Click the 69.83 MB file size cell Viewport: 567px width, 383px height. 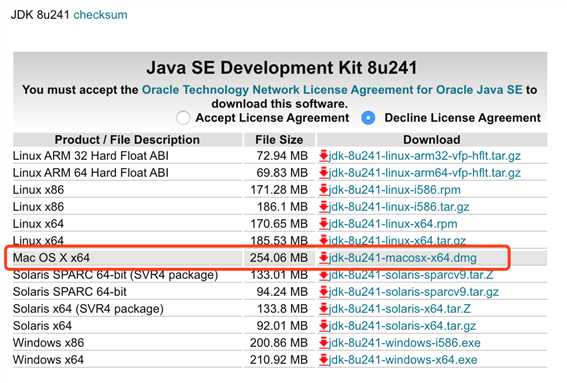pos(282,173)
